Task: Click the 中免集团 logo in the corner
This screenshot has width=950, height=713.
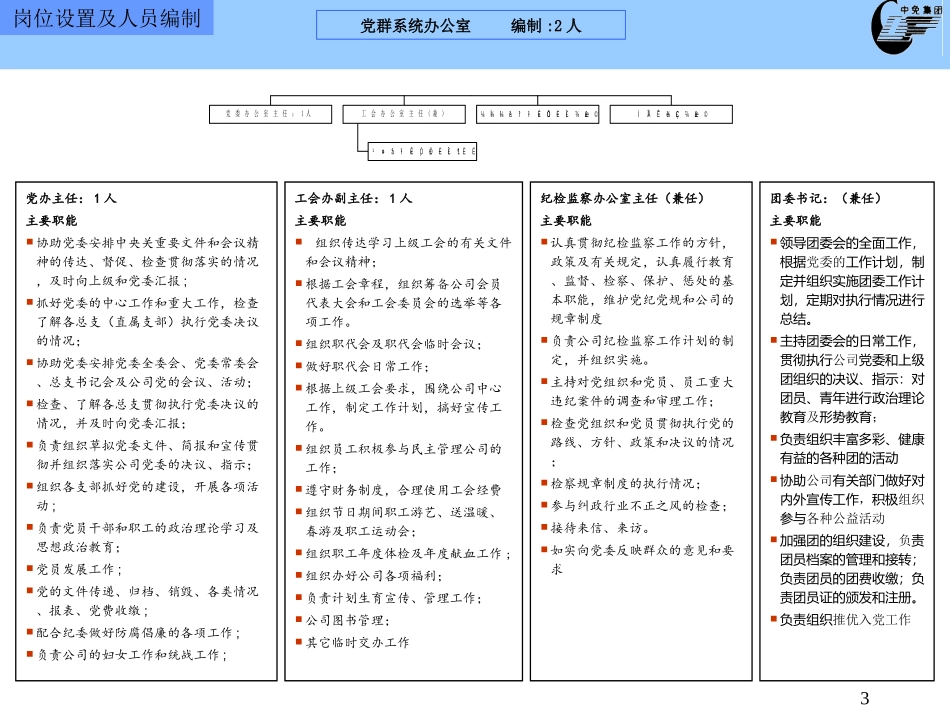Action: [x=907, y=27]
